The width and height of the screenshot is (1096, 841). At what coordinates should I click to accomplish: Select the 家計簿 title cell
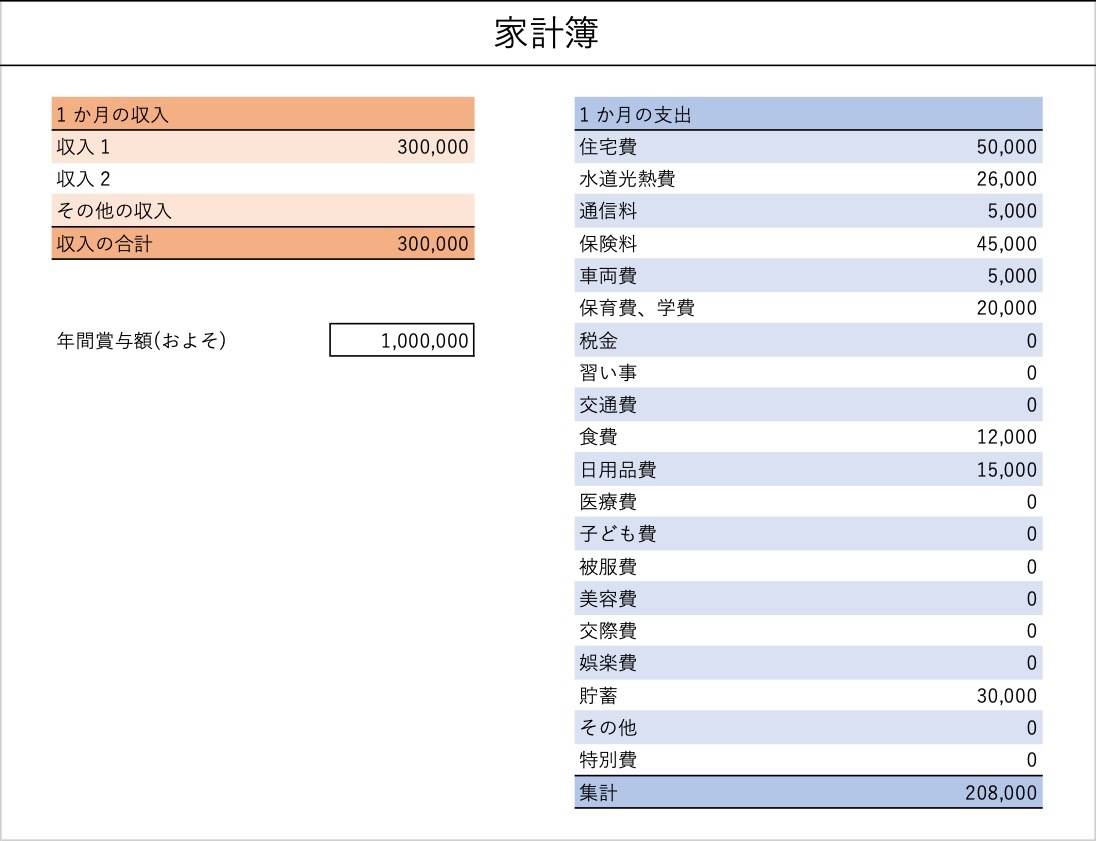547,34
